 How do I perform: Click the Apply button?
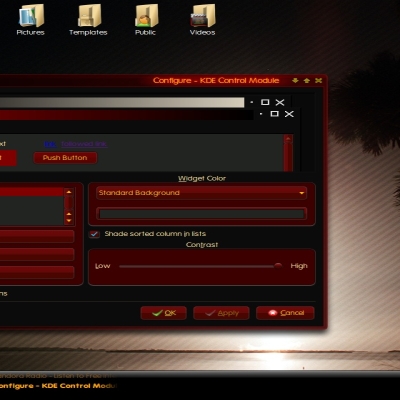(x=221, y=313)
